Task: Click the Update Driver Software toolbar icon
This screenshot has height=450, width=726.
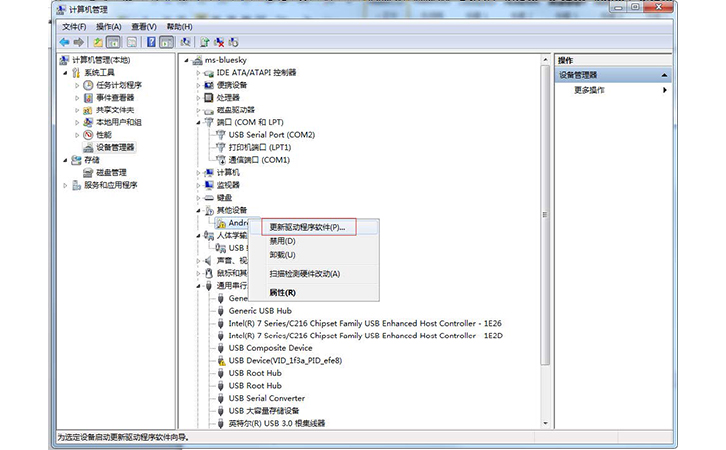Action: coord(205,43)
